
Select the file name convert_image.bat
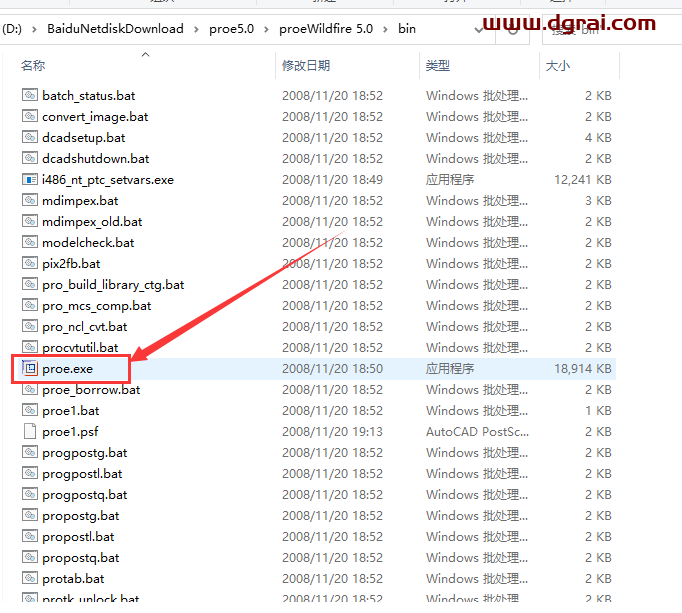click(95, 117)
